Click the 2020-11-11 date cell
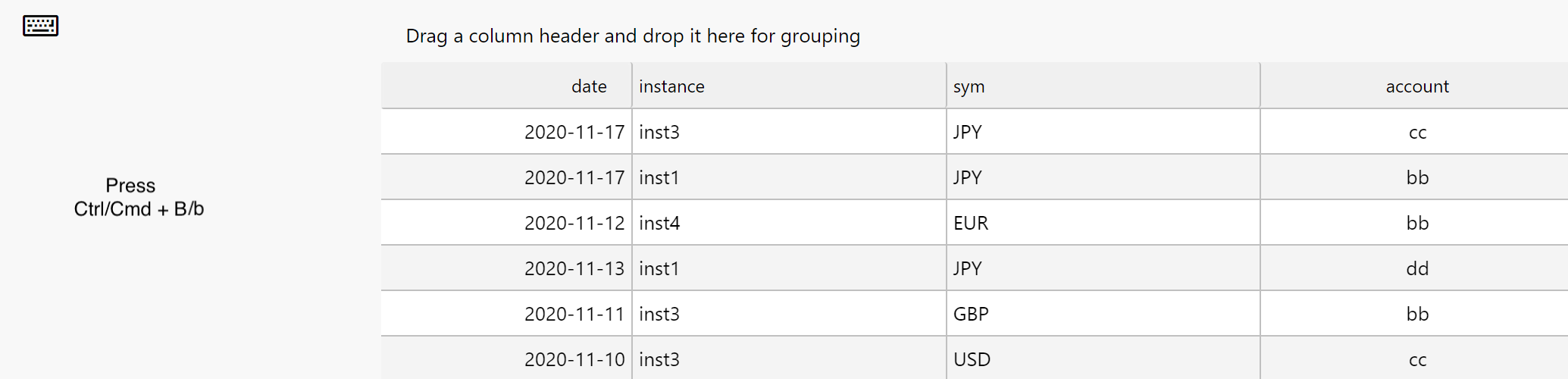 [x=574, y=314]
